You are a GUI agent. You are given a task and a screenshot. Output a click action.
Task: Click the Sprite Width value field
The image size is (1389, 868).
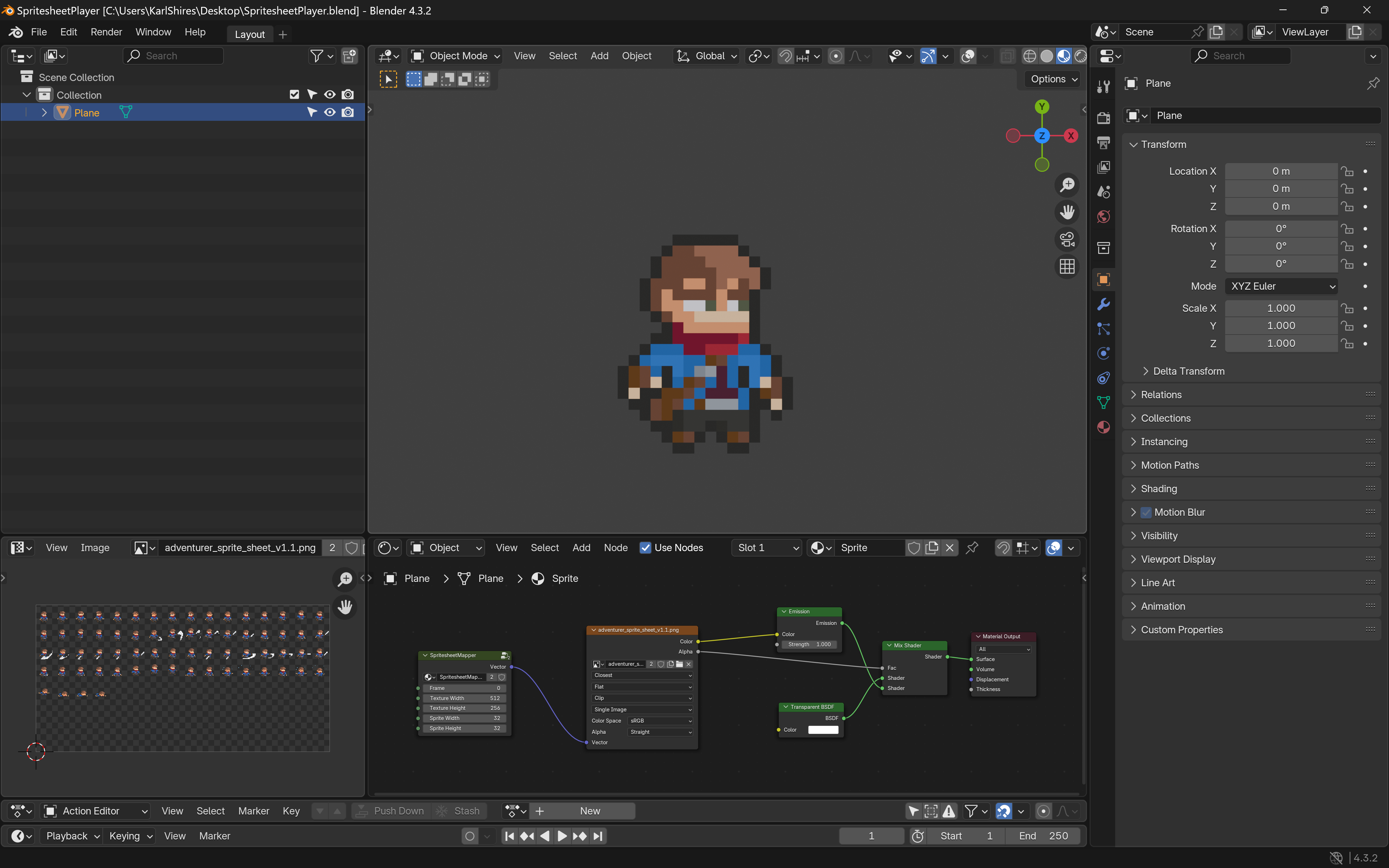pyautogui.click(x=464, y=719)
